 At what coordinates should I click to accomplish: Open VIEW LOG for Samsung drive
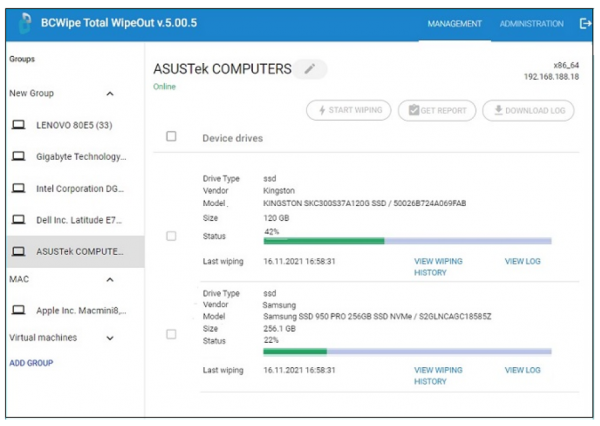point(522,370)
